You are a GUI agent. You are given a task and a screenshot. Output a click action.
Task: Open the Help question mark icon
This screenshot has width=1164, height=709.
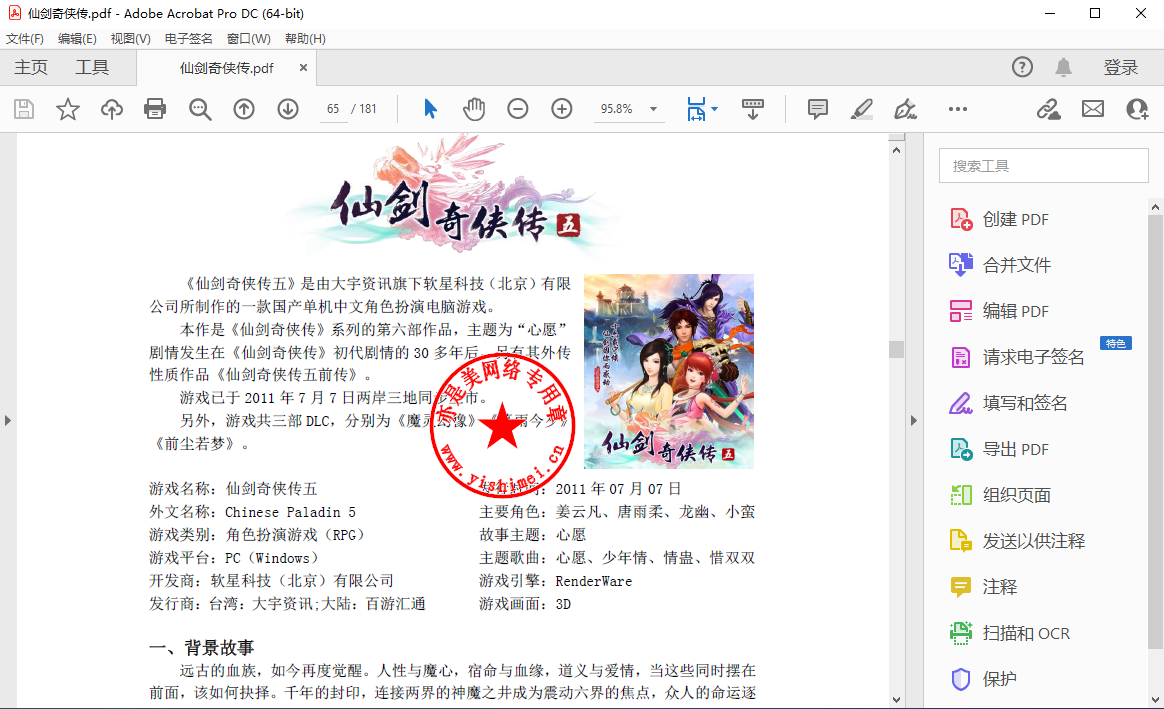tap(1022, 68)
